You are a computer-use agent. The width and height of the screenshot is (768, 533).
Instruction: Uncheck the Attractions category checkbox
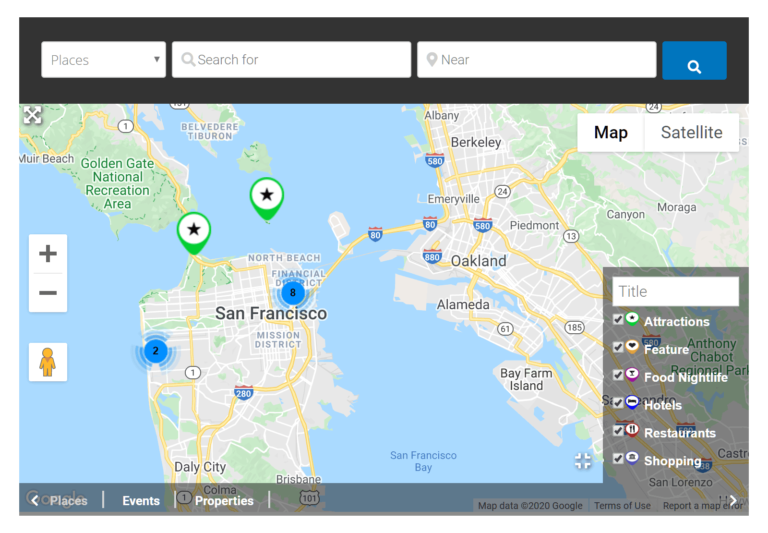(x=618, y=319)
